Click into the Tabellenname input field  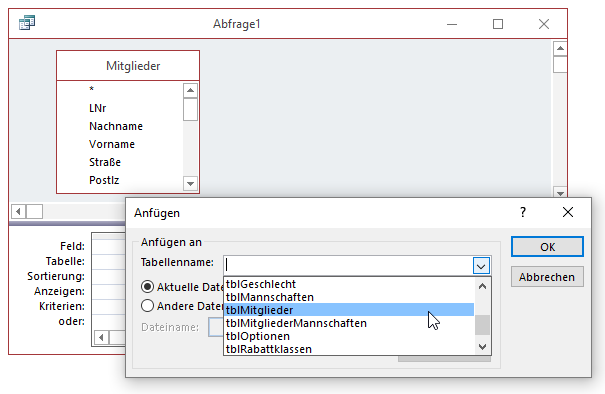[348, 265]
